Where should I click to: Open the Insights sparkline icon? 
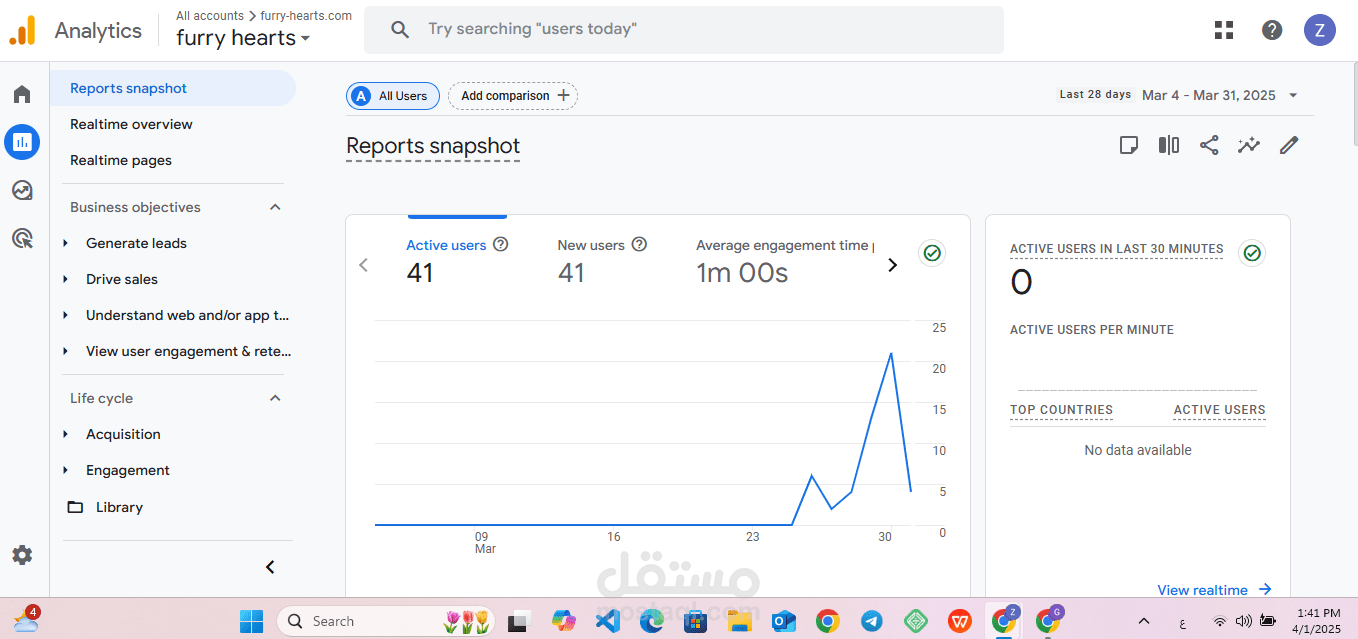[1249, 145]
